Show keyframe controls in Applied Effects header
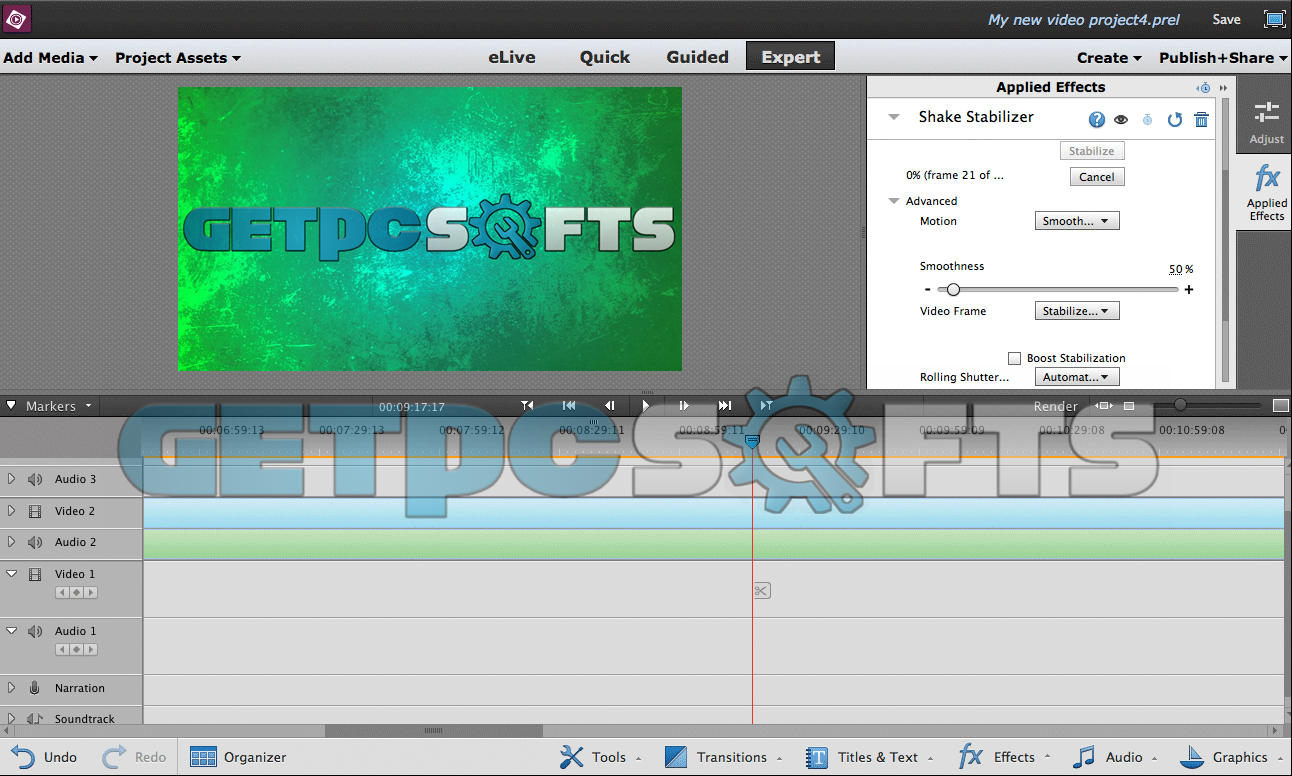This screenshot has width=1292, height=776. tap(1204, 88)
